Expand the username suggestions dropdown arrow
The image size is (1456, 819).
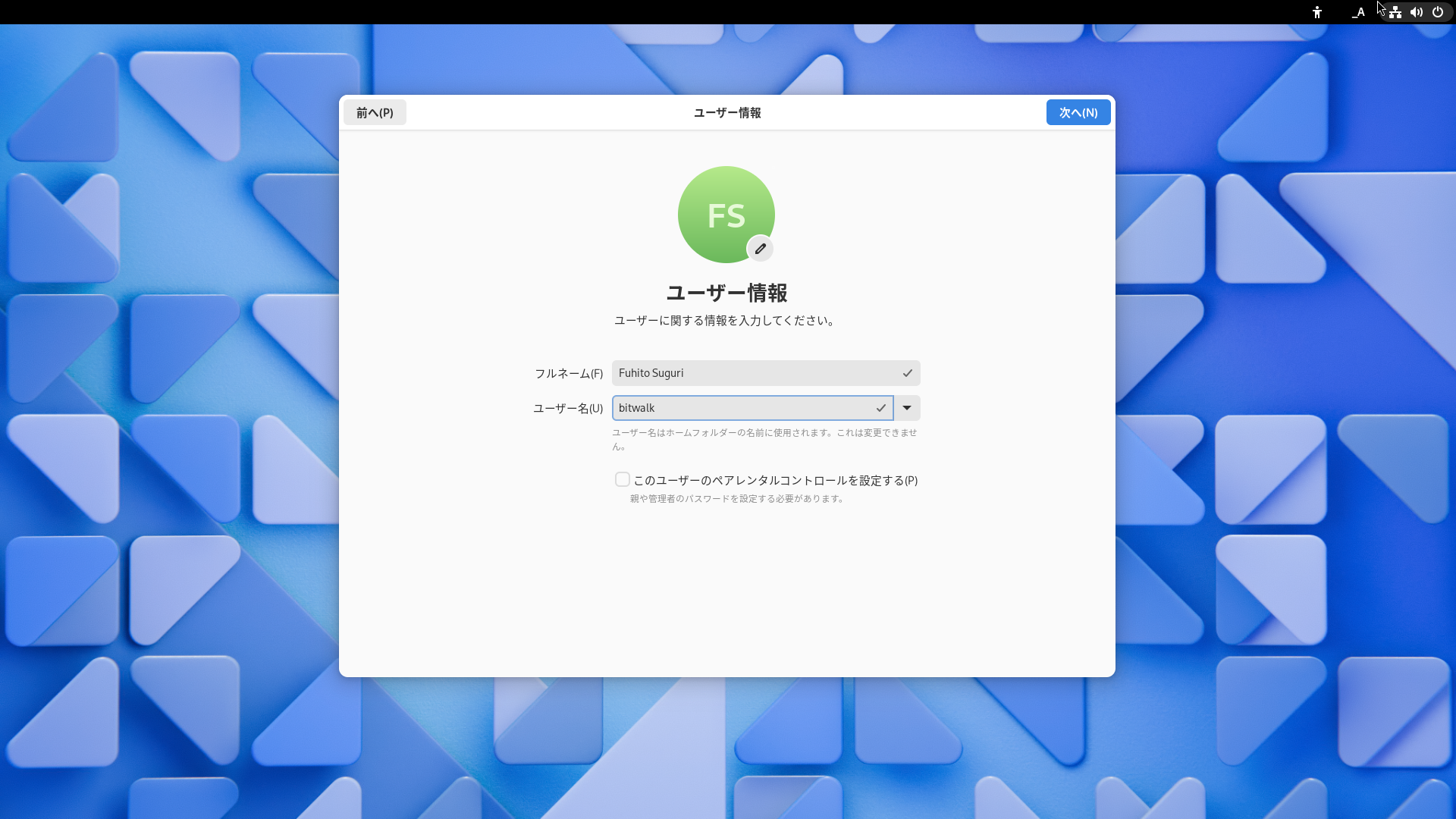click(907, 408)
